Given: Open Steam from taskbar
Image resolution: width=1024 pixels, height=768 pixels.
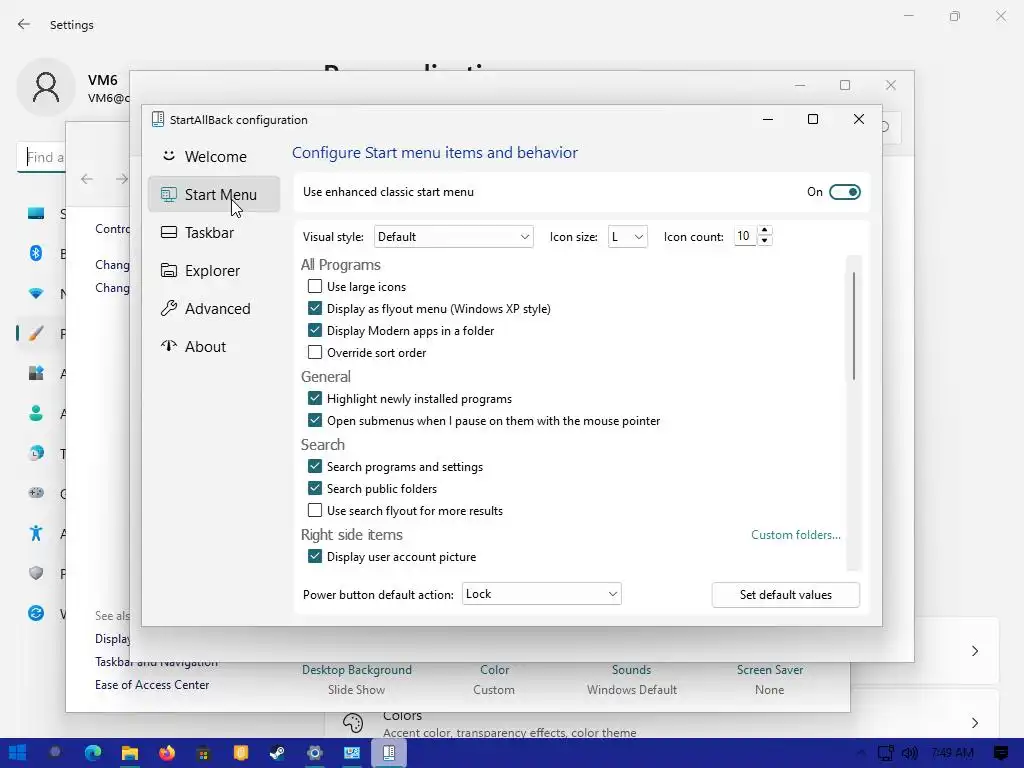Looking at the screenshot, I should (278, 753).
